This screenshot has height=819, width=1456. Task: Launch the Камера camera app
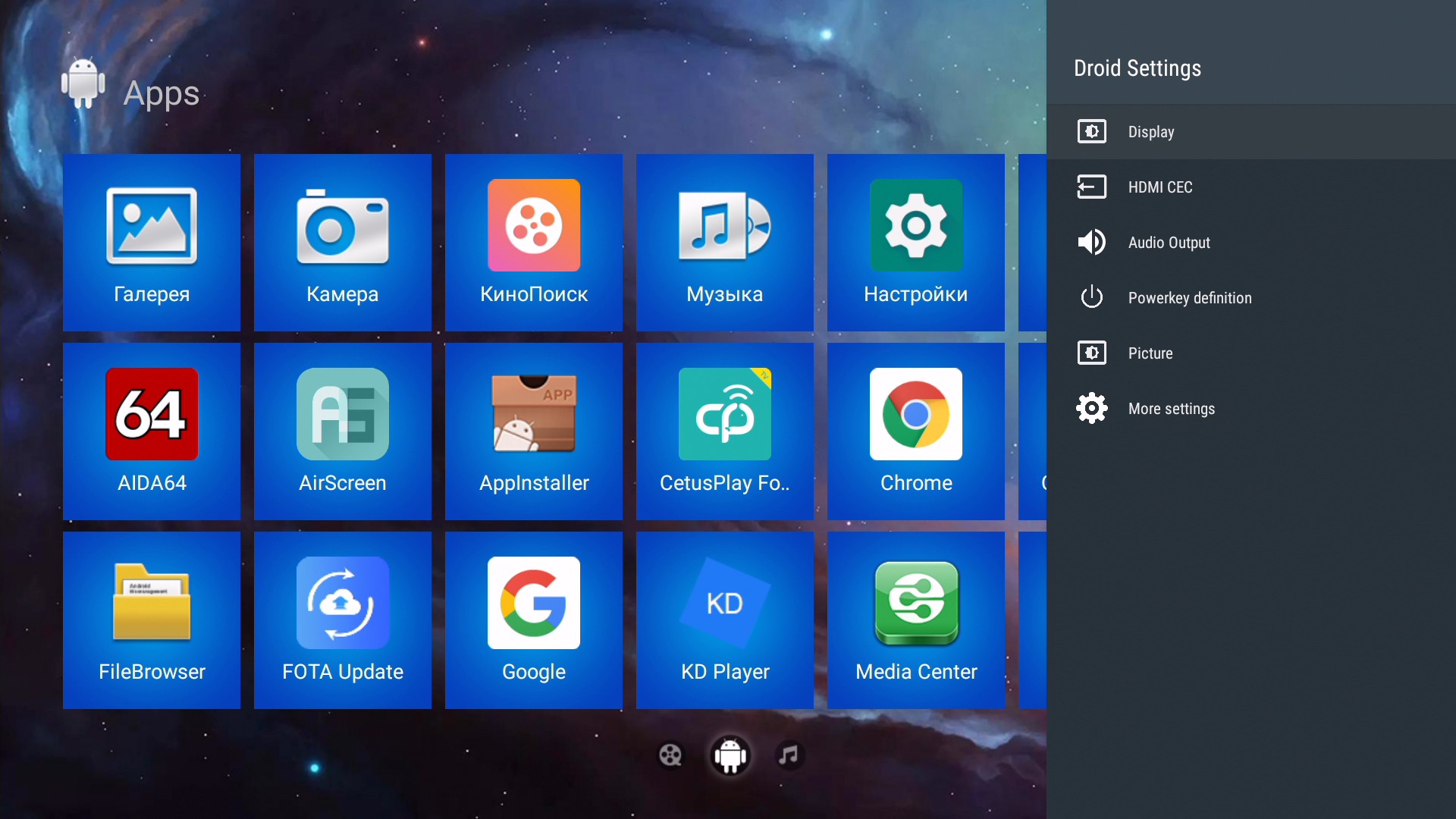point(343,242)
